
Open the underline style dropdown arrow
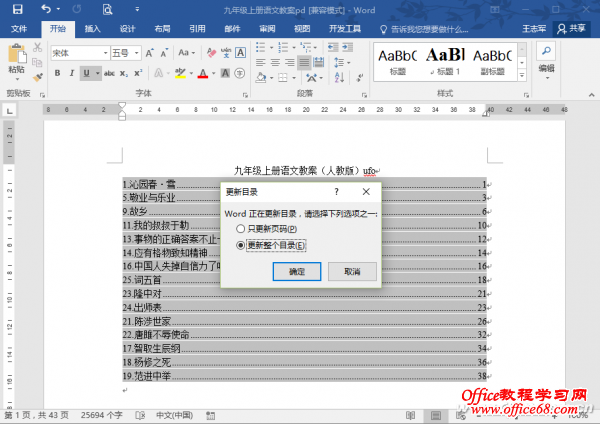coord(98,73)
